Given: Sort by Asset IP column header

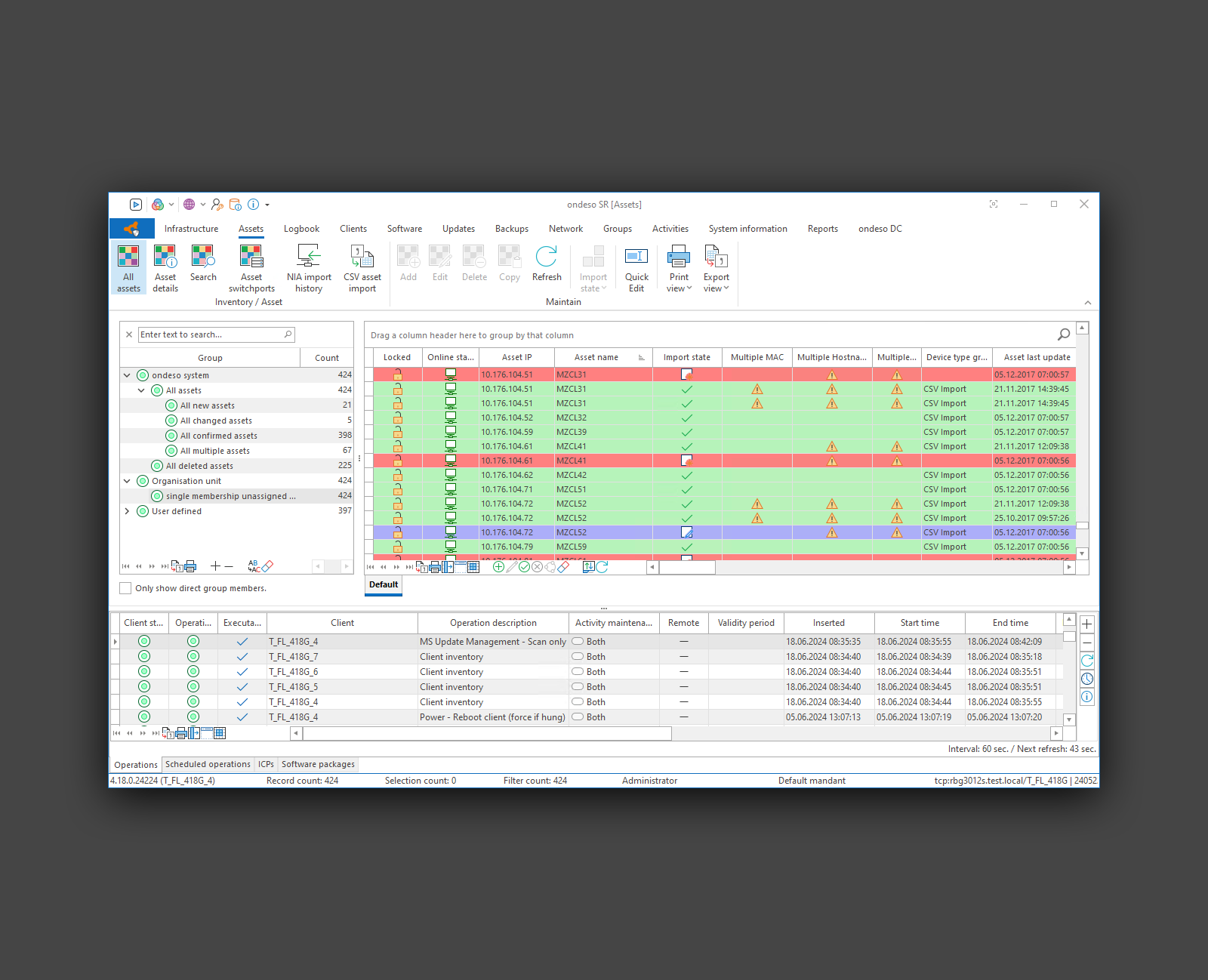Looking at the screenshot, I should 517,357.
